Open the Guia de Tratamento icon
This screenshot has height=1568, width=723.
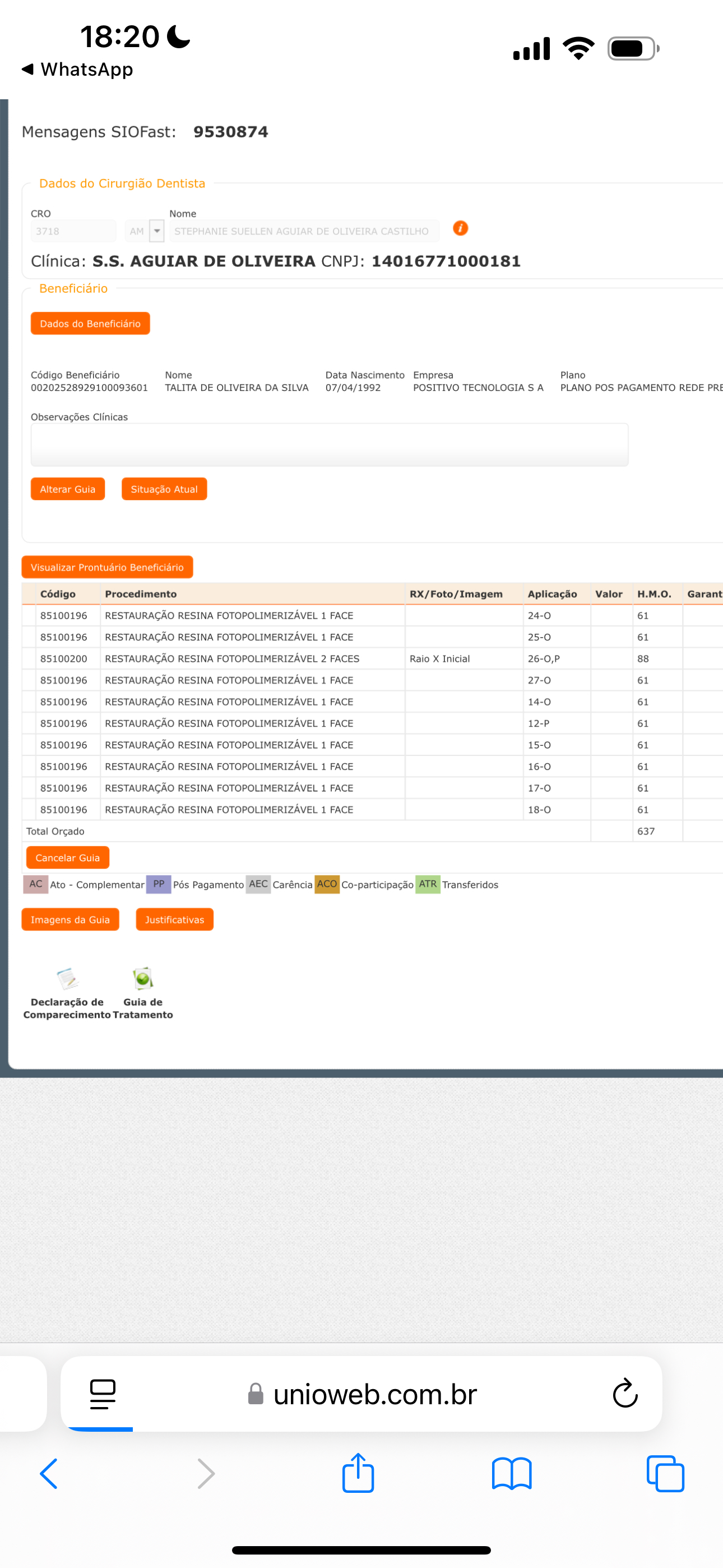143,979
